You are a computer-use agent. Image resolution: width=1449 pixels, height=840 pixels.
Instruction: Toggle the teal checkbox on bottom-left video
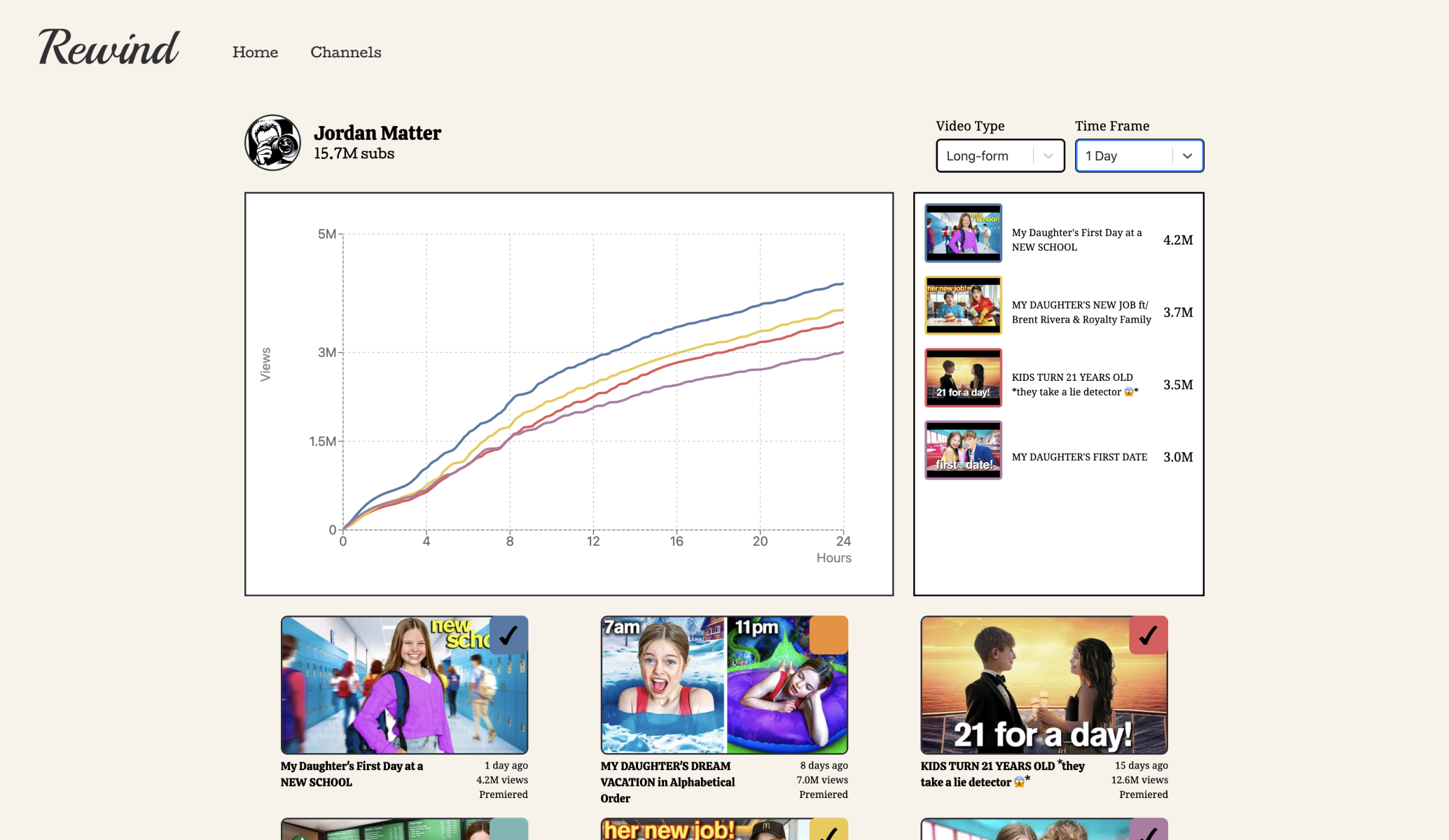pyautogui.click(x=508, y=829)
